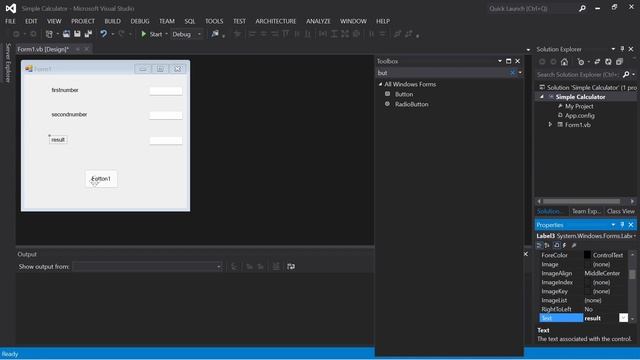Screen dimensions: 640x360
Task: Click the Properties page icon button
Action: [556, 245]
